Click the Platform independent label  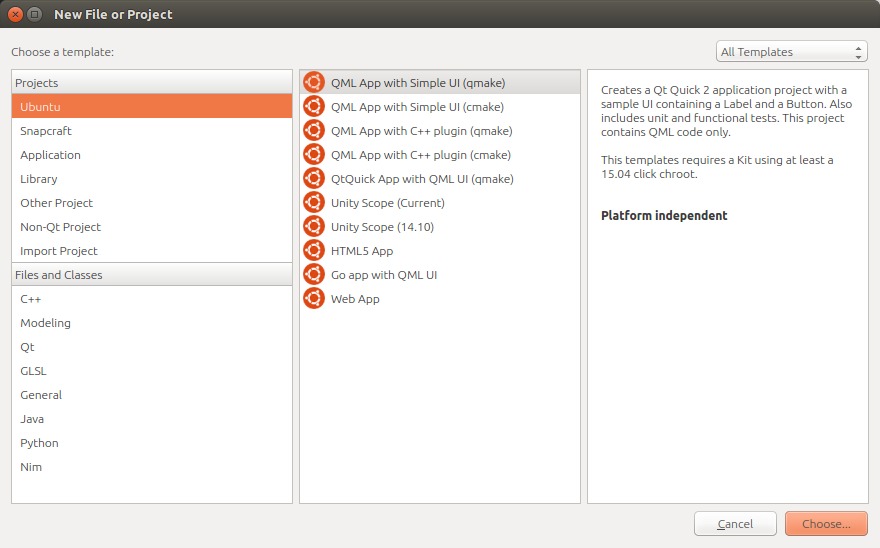tap(664, 216)
